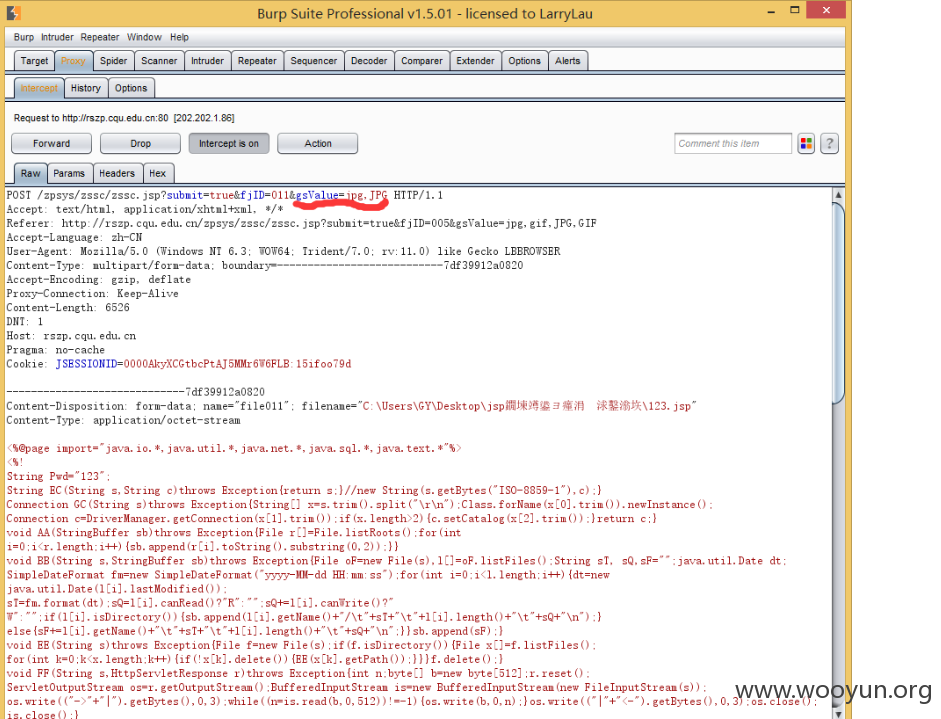Click the Content-Disposition filename line
Image resolution: width=941 pixels, height=719 pixels.
351,406
